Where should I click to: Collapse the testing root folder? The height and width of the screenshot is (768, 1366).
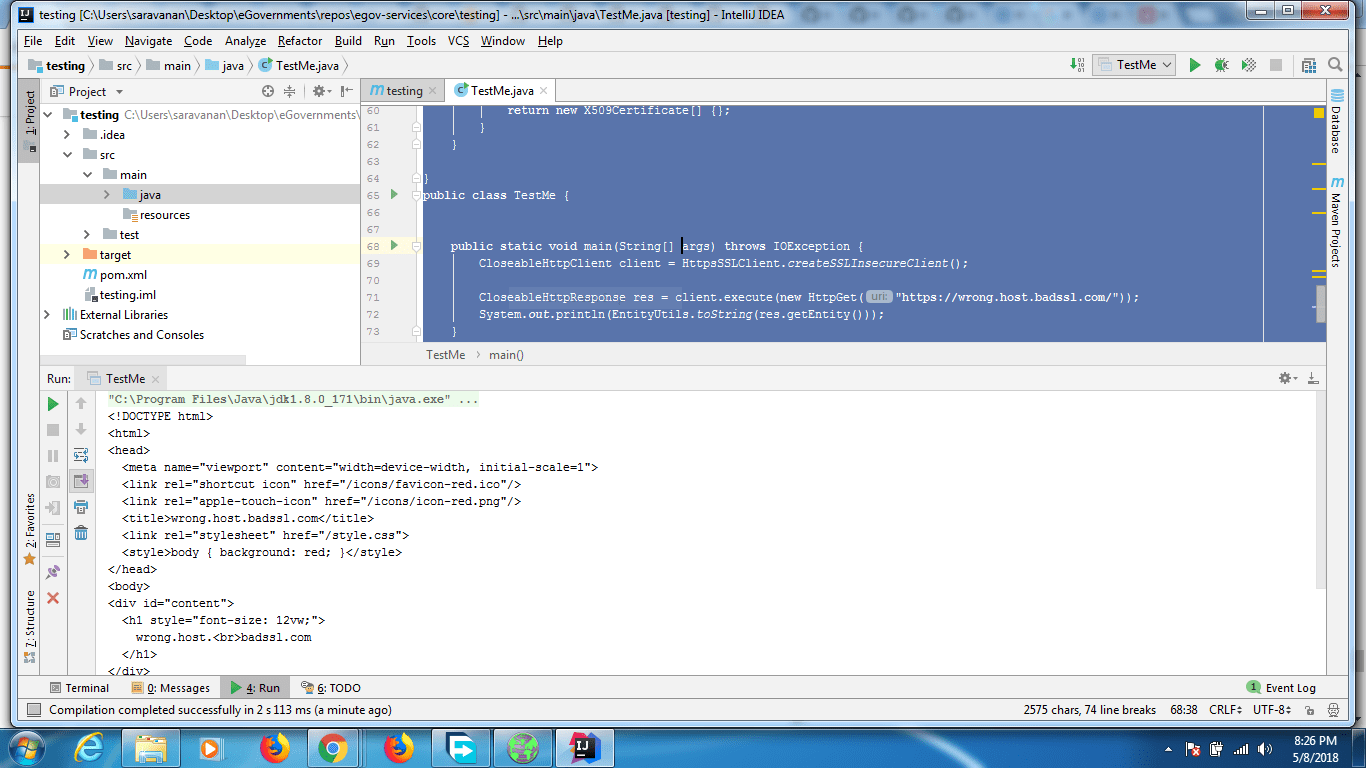click(x=47, y=115)
